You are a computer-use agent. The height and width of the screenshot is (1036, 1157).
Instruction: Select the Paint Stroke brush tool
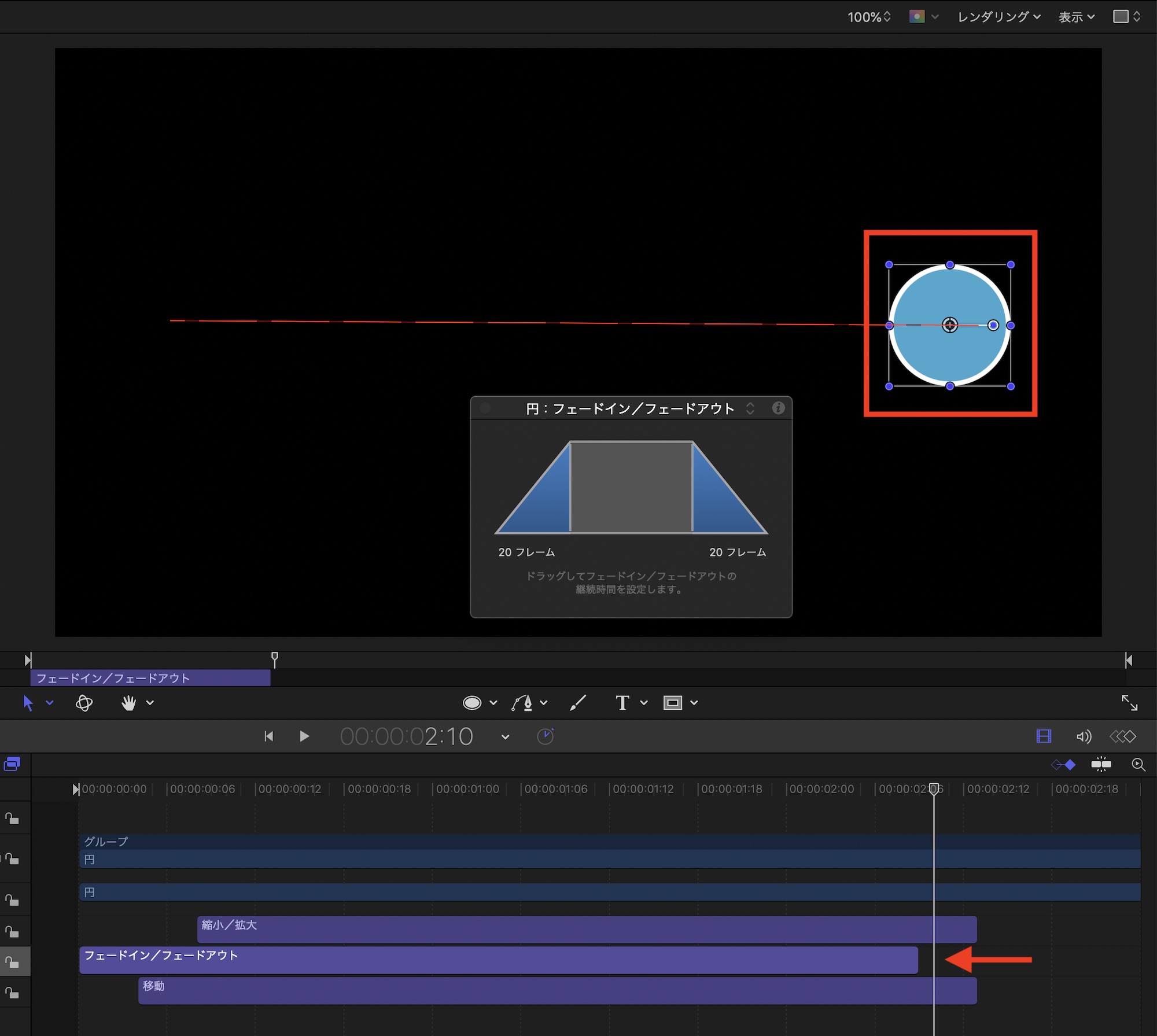click(x=577, y=703)
